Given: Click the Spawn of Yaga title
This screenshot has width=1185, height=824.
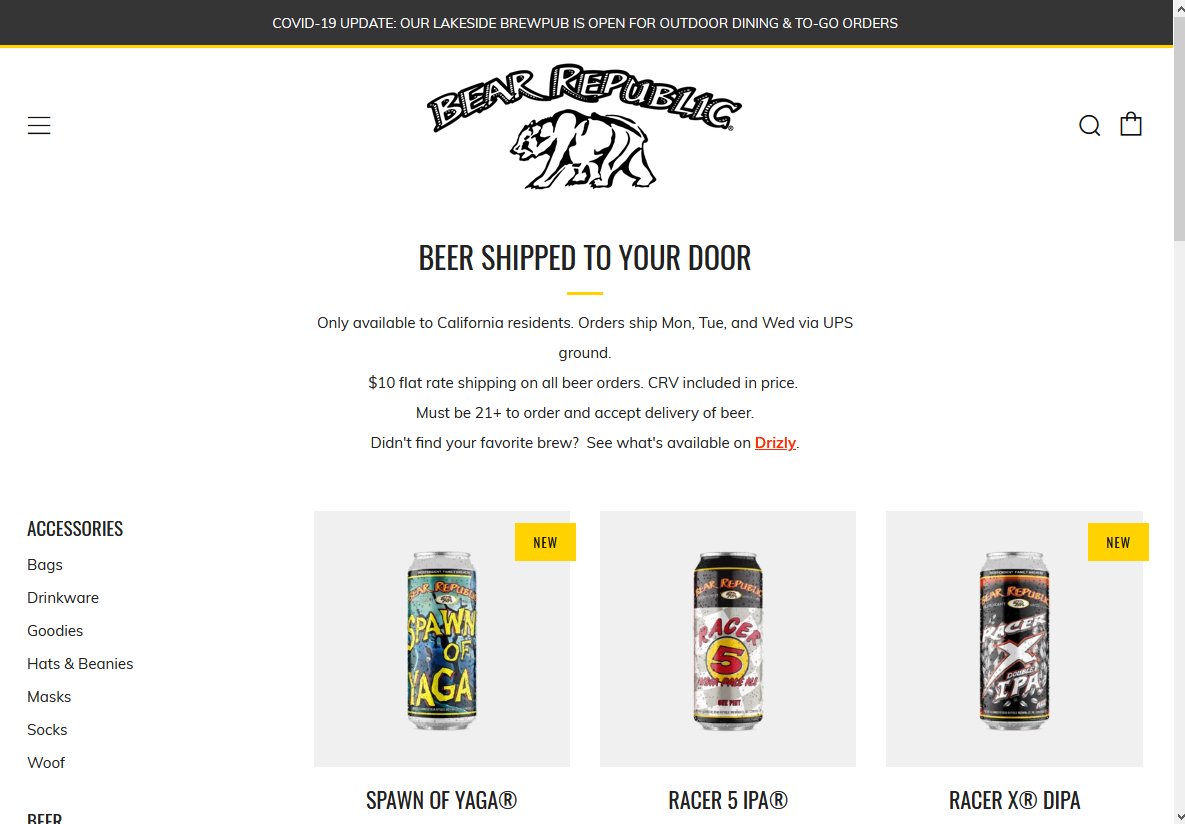Looking at the screenshot, I should click(442, 800).
